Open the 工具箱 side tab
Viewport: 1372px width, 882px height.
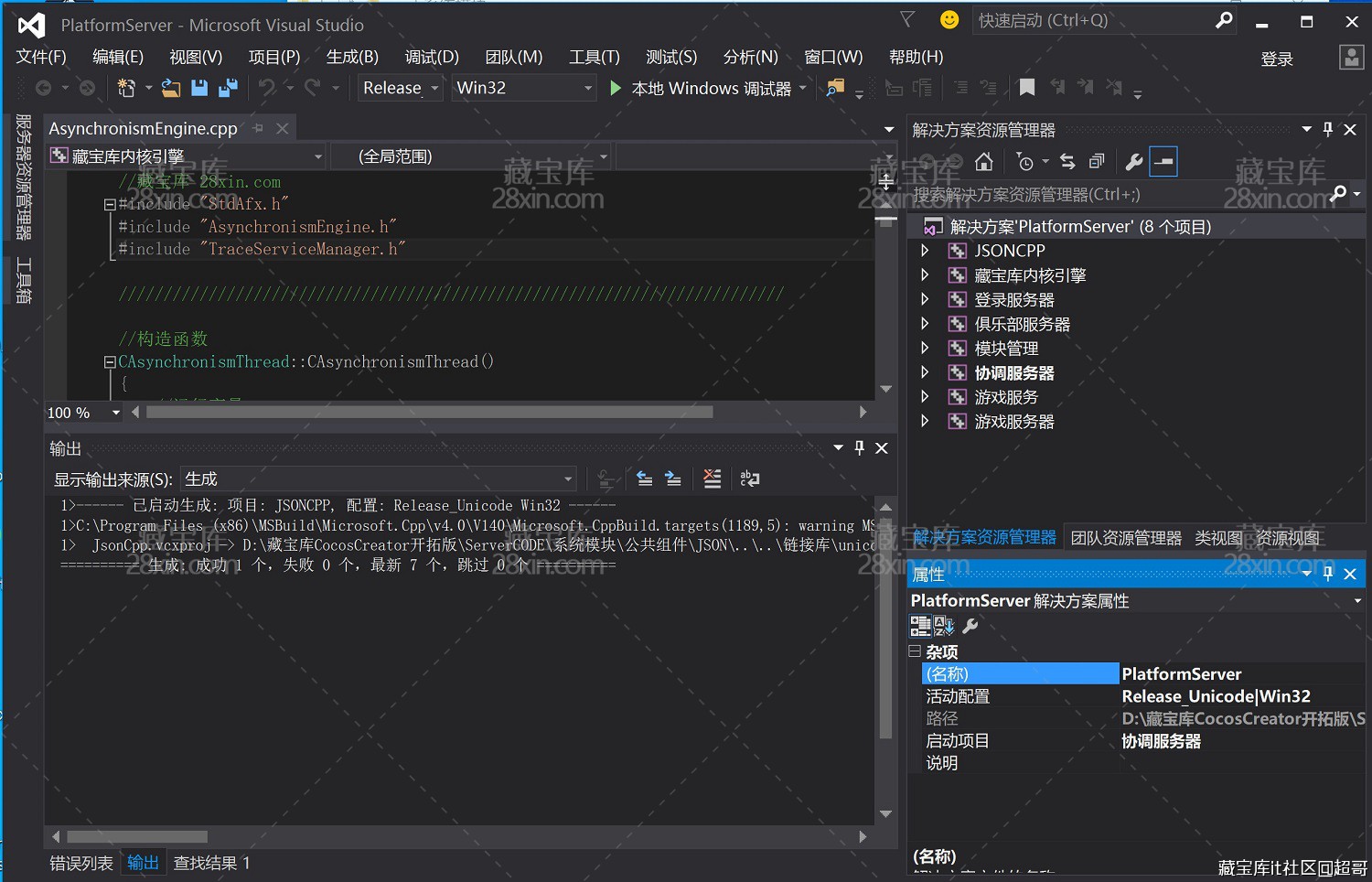tap(24, 280)
